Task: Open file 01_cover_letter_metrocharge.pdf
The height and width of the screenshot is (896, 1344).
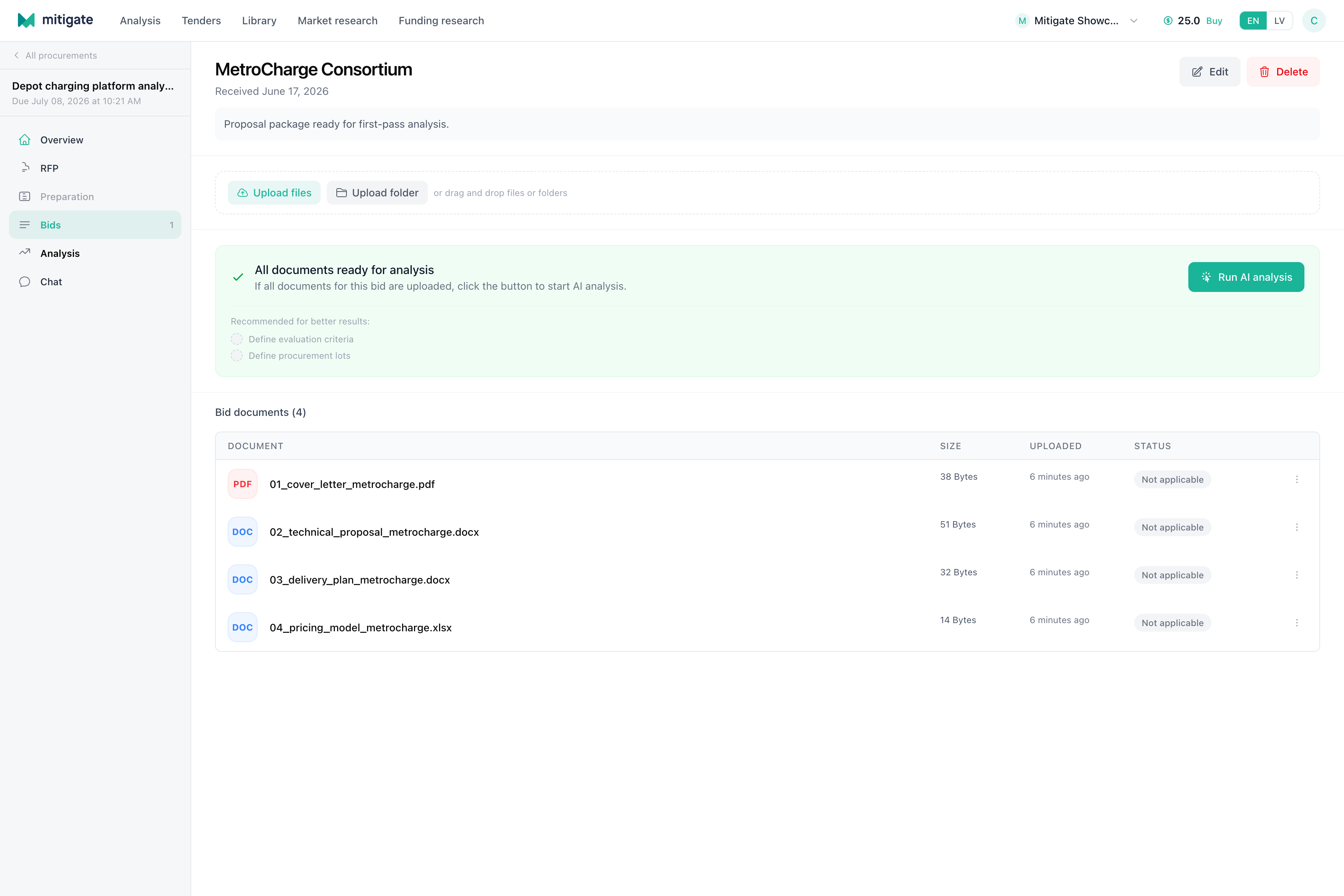Action: click(x=352, y=484)
